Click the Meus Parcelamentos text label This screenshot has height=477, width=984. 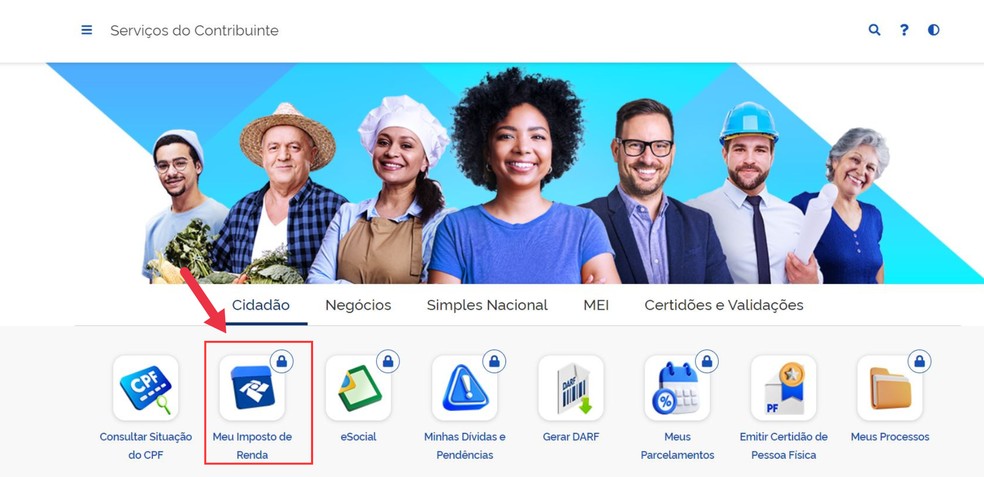(677, 446)
